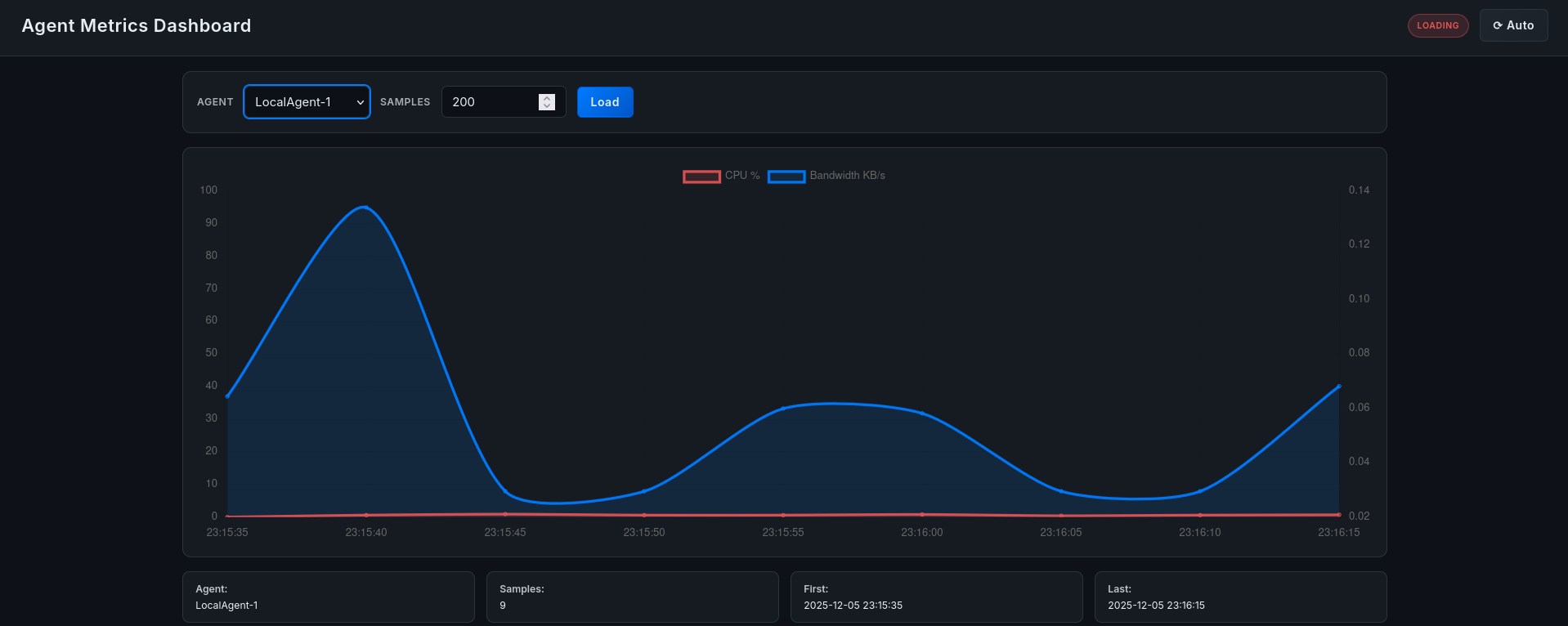Click the bandwidth data point at 23:15:55

(x=783, y=409)
